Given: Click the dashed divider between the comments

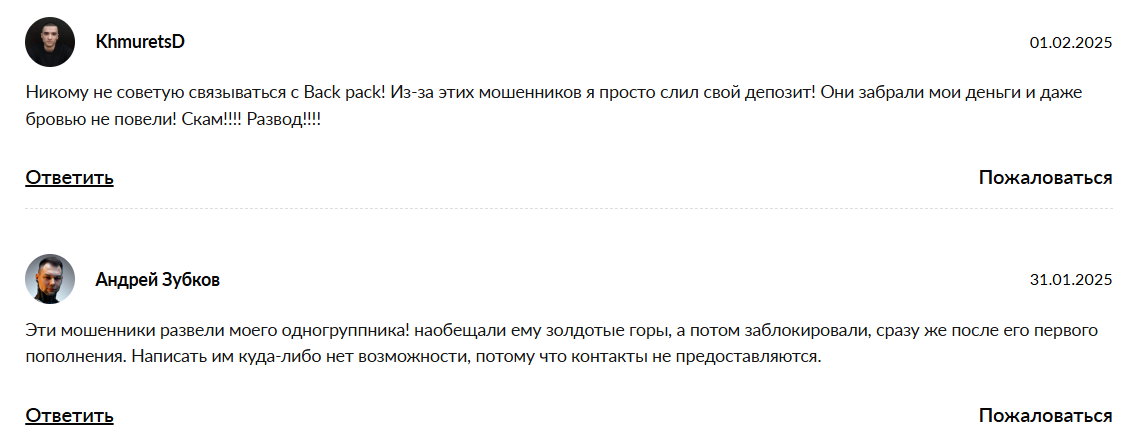Looking at the screenshot, I should [568, 208].
